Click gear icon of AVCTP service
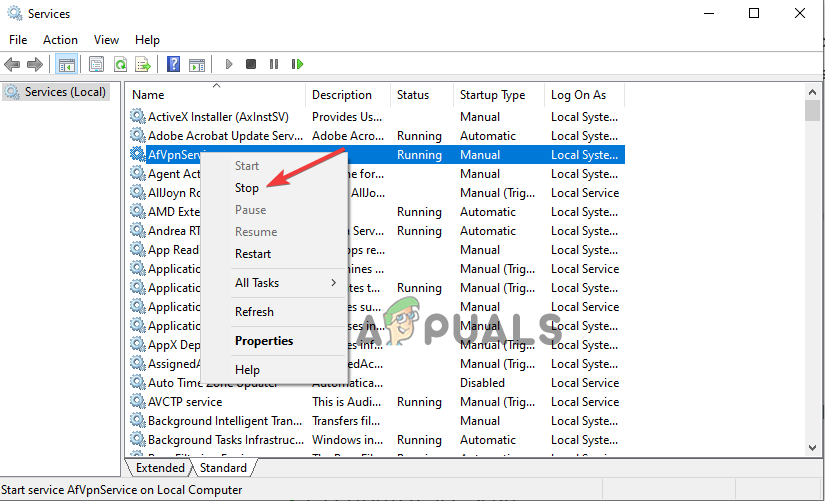Viewport: 825px width, 501px height. point(137,402)
